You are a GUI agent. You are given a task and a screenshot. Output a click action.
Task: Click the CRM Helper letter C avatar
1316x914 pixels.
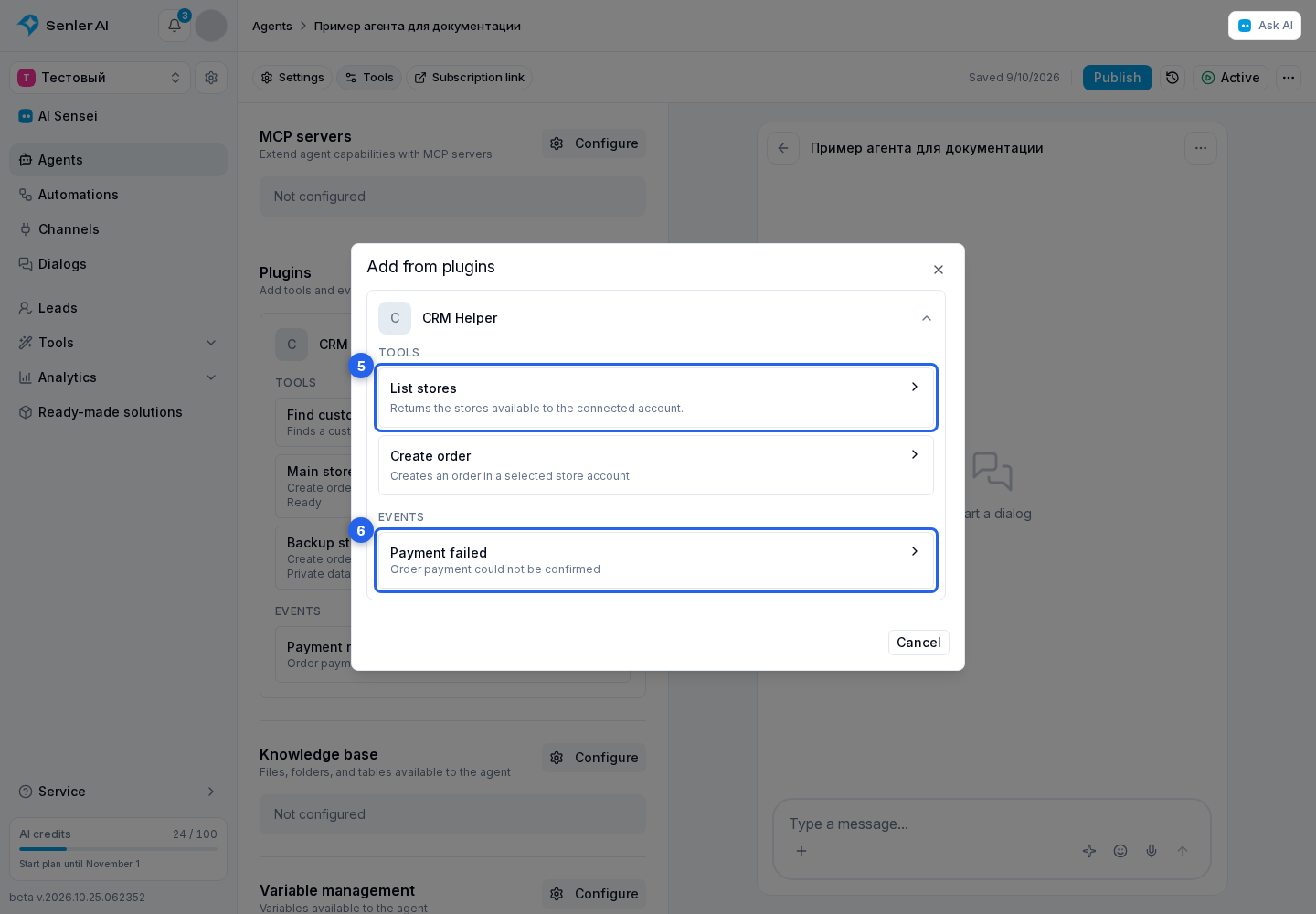click(395, 318)
